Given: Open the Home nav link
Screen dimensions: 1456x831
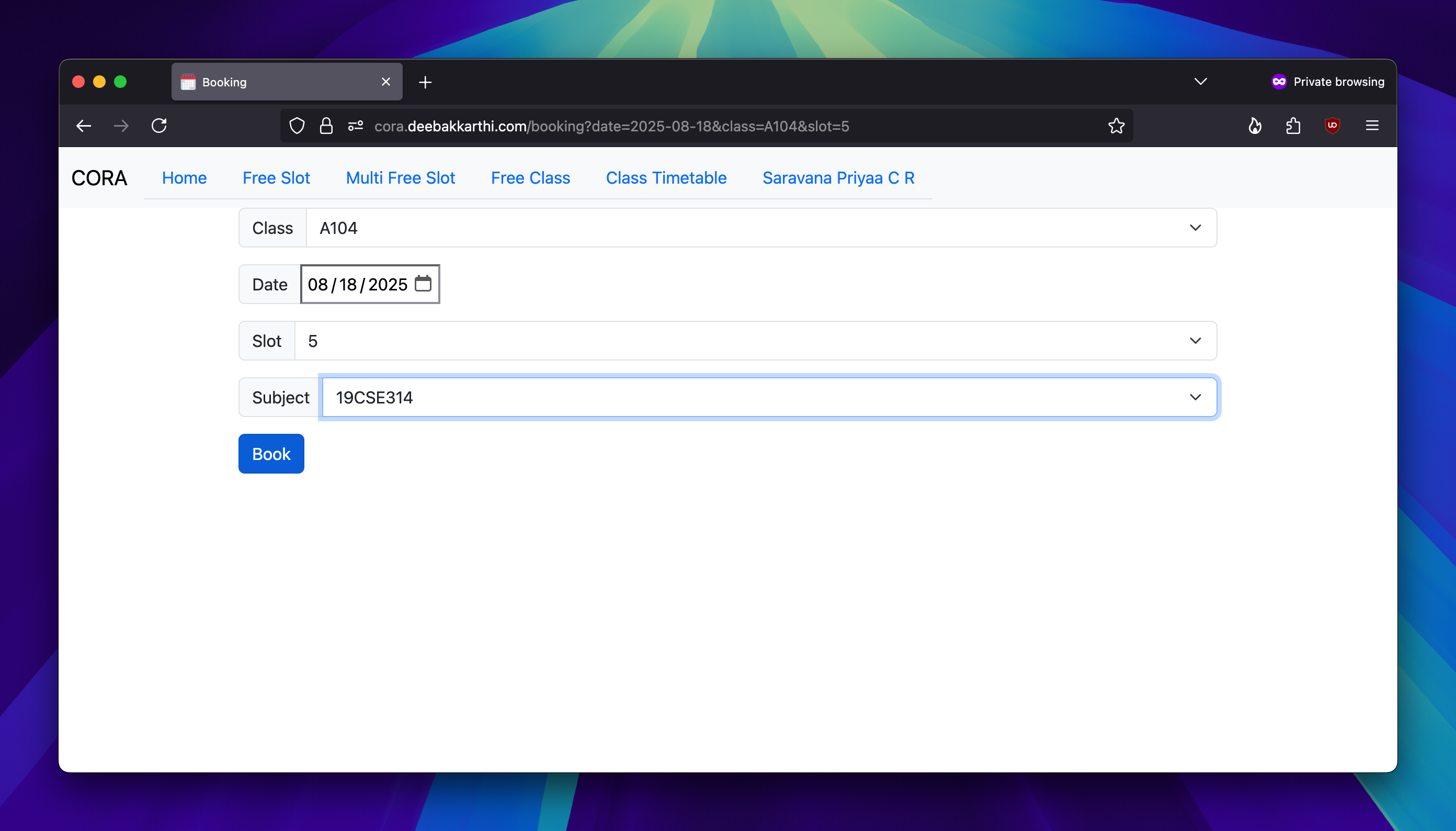Looking at the screenshot, I should 184,178.
